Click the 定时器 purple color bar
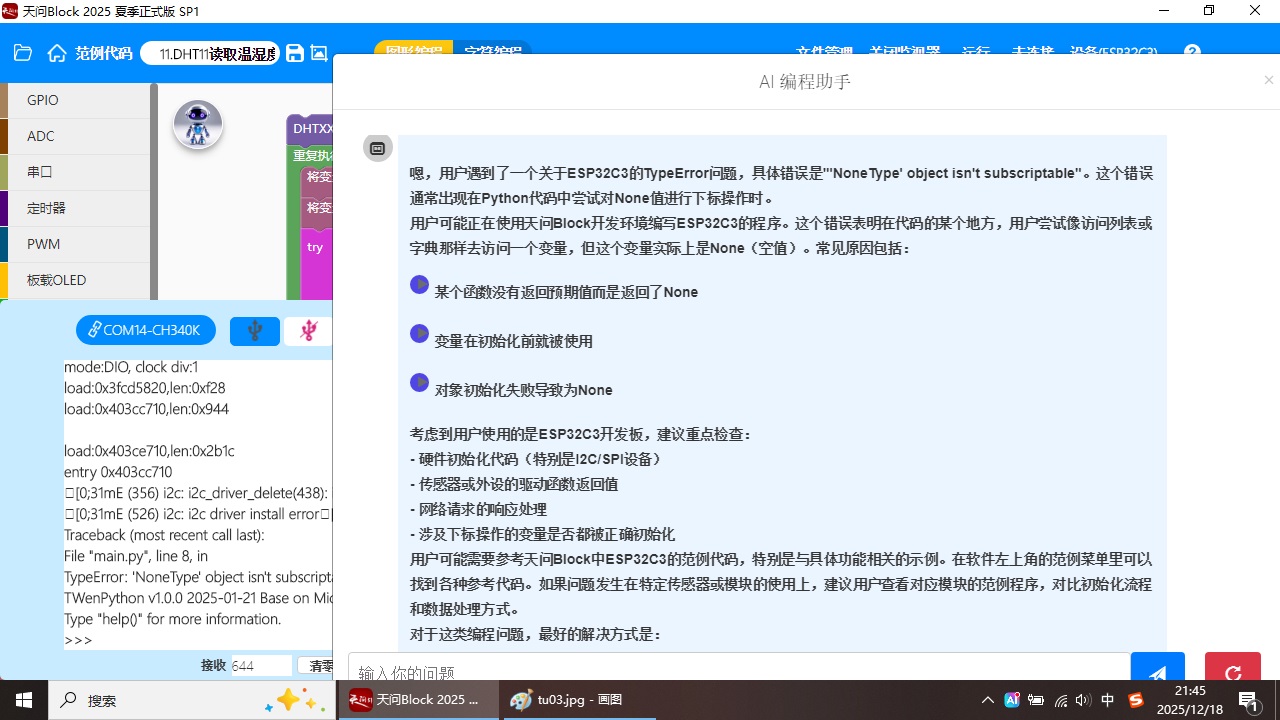This screenshot has height=720, width=1280. [4, 208]
